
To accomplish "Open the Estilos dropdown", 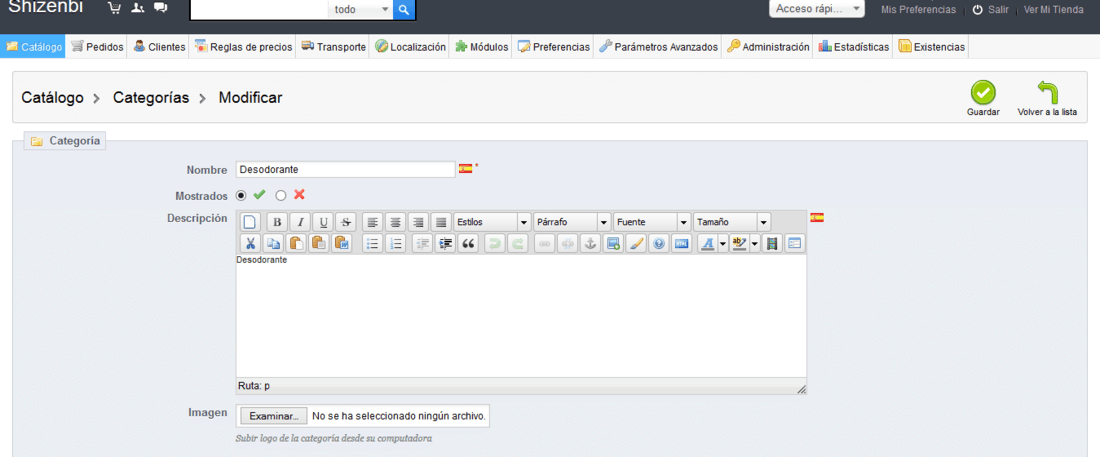I will coord(492,222).
